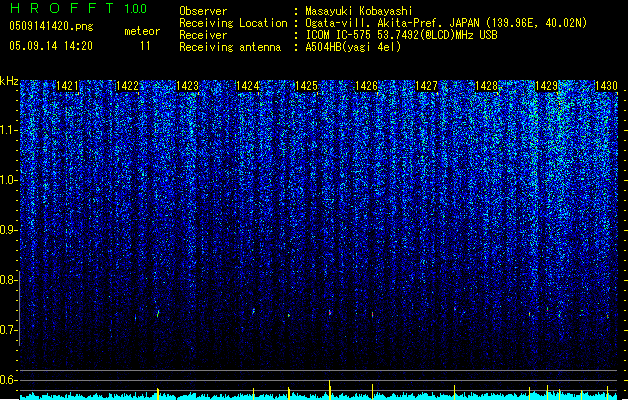Click the meteor echo just after 1425
The image size is (629, 400).
[x=330, y=312]
